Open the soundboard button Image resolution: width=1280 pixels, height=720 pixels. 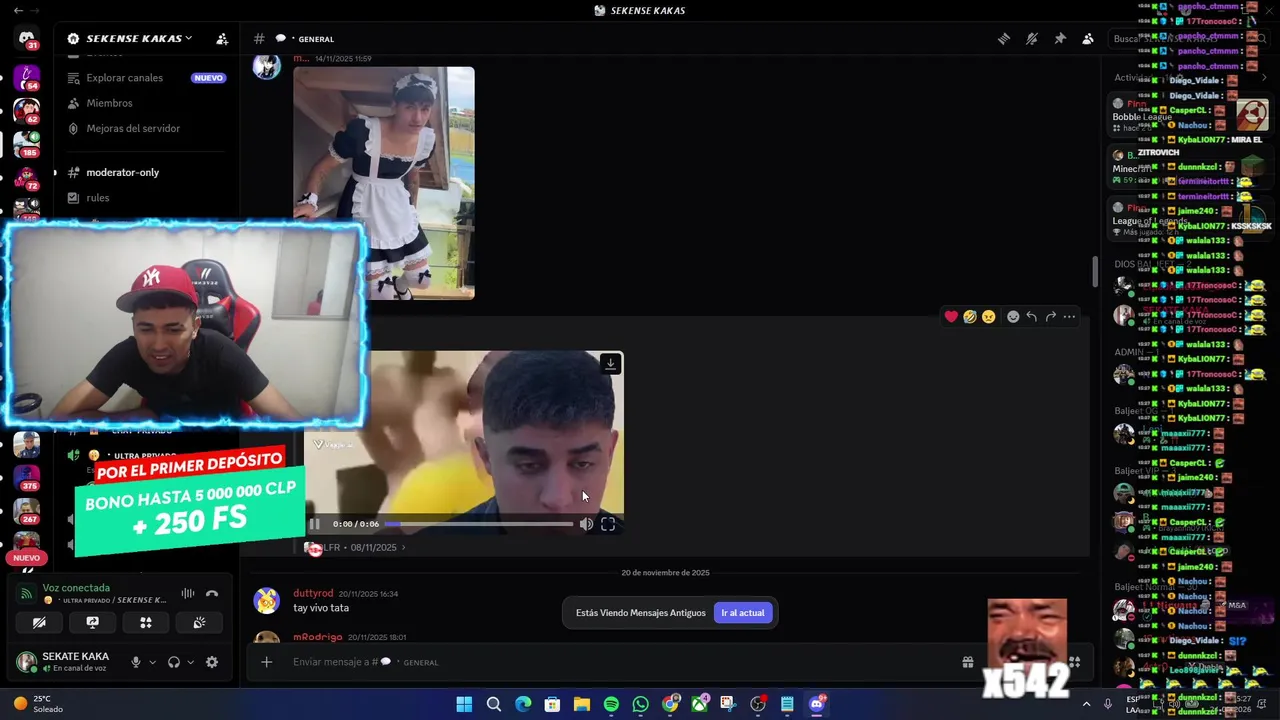[x=199, y=622]
